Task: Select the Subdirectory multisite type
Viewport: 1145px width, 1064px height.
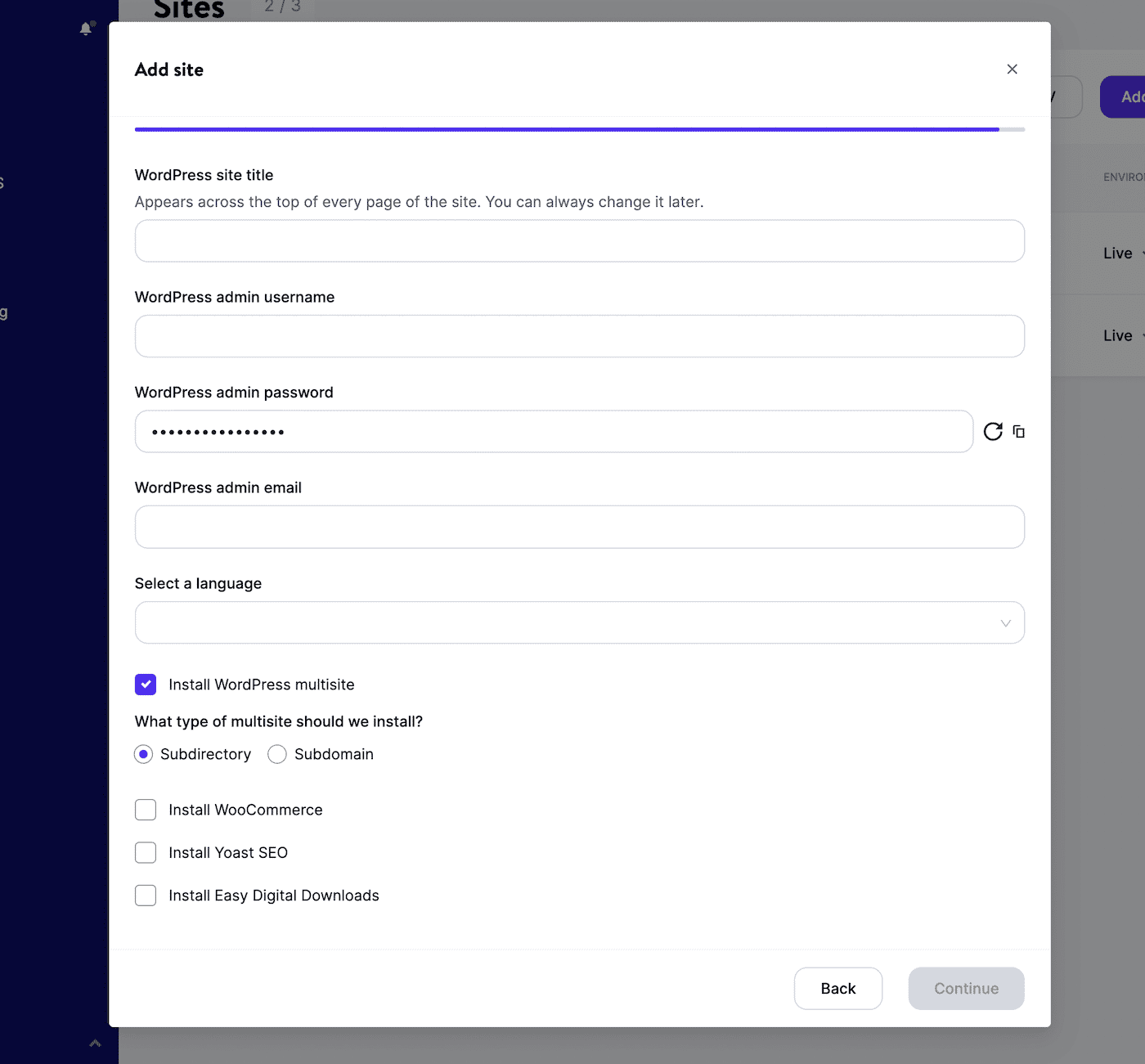Action: pyautogui.click(x=143, y=754)
